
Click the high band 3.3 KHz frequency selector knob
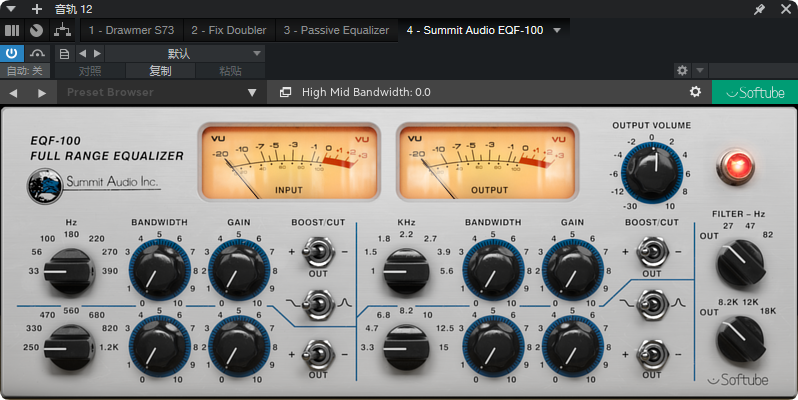pyautogui.click(x=405, y=348)
